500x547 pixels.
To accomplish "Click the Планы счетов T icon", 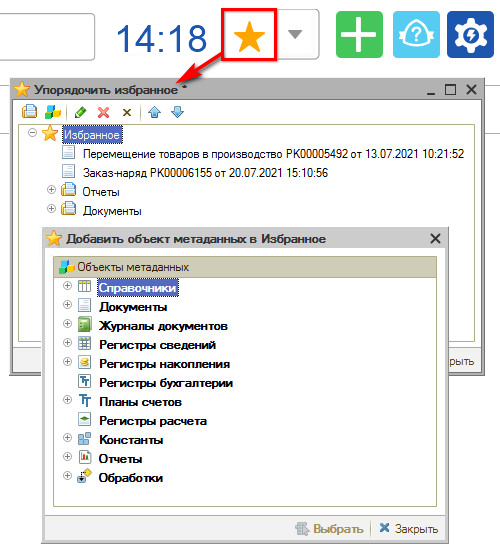I will tap(84, 400).
